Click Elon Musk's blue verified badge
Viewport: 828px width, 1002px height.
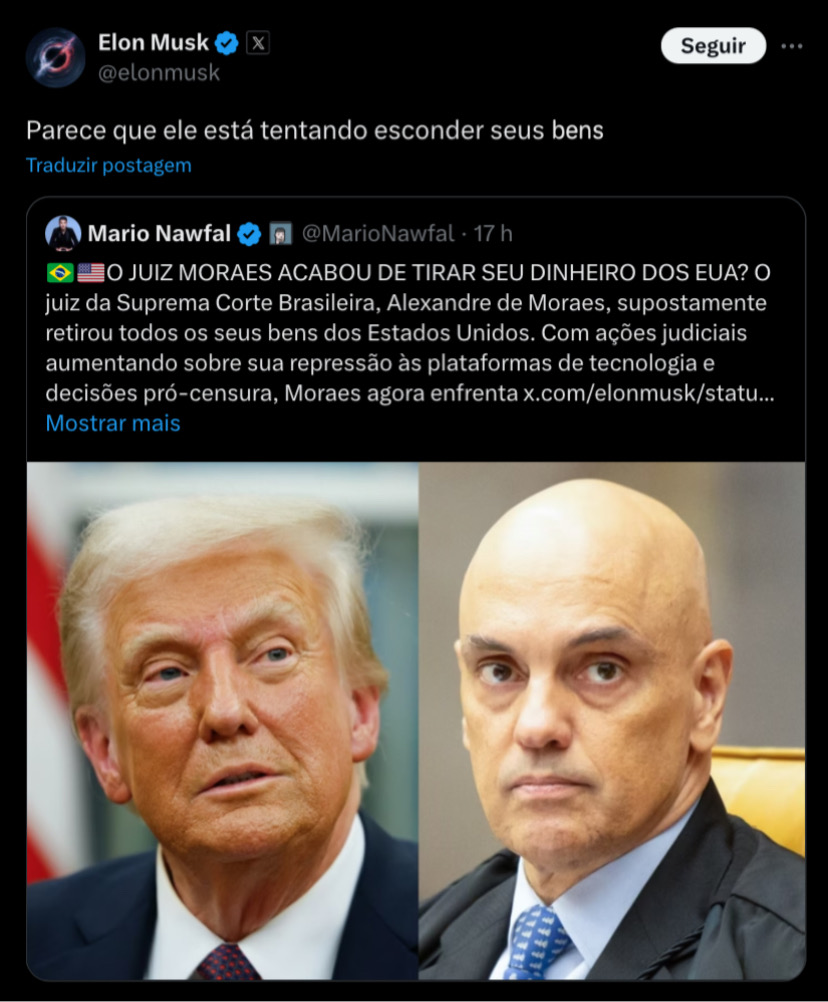point(226,43)
